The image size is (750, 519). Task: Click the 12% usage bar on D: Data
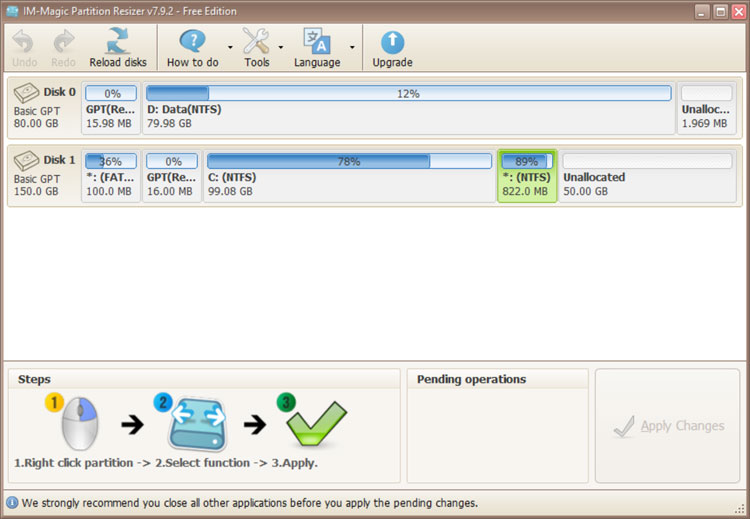[x=408, y=93]
